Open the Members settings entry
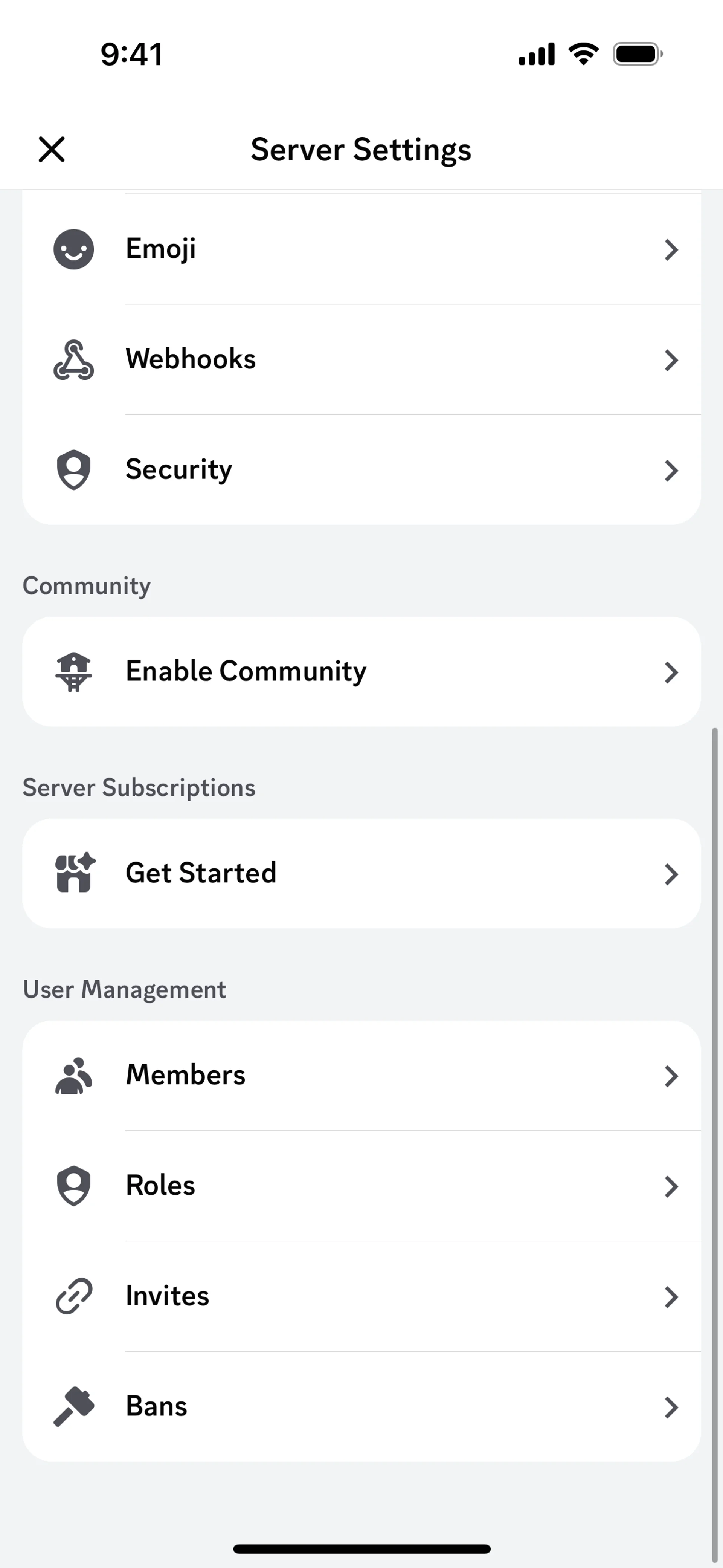The width and height of the screenshot is (723, 1568). coord(185,1075)
